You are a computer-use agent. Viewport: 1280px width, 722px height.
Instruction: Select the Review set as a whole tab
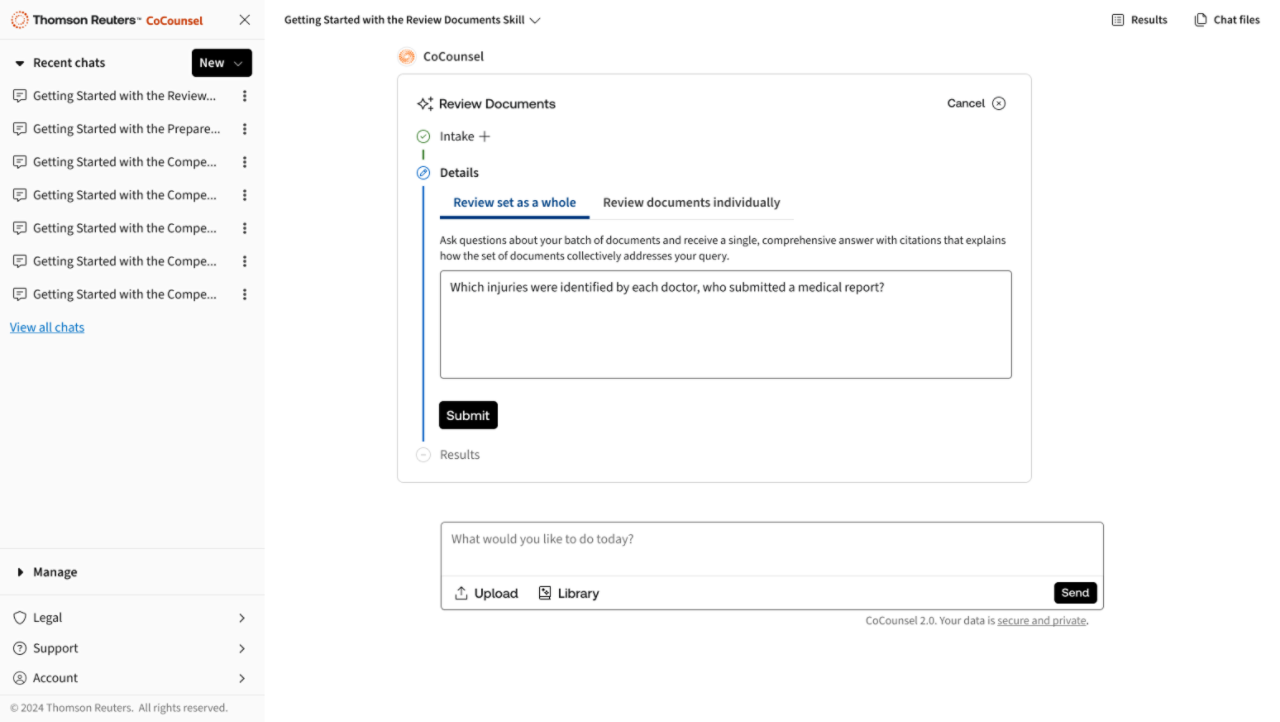click(514, 203)
